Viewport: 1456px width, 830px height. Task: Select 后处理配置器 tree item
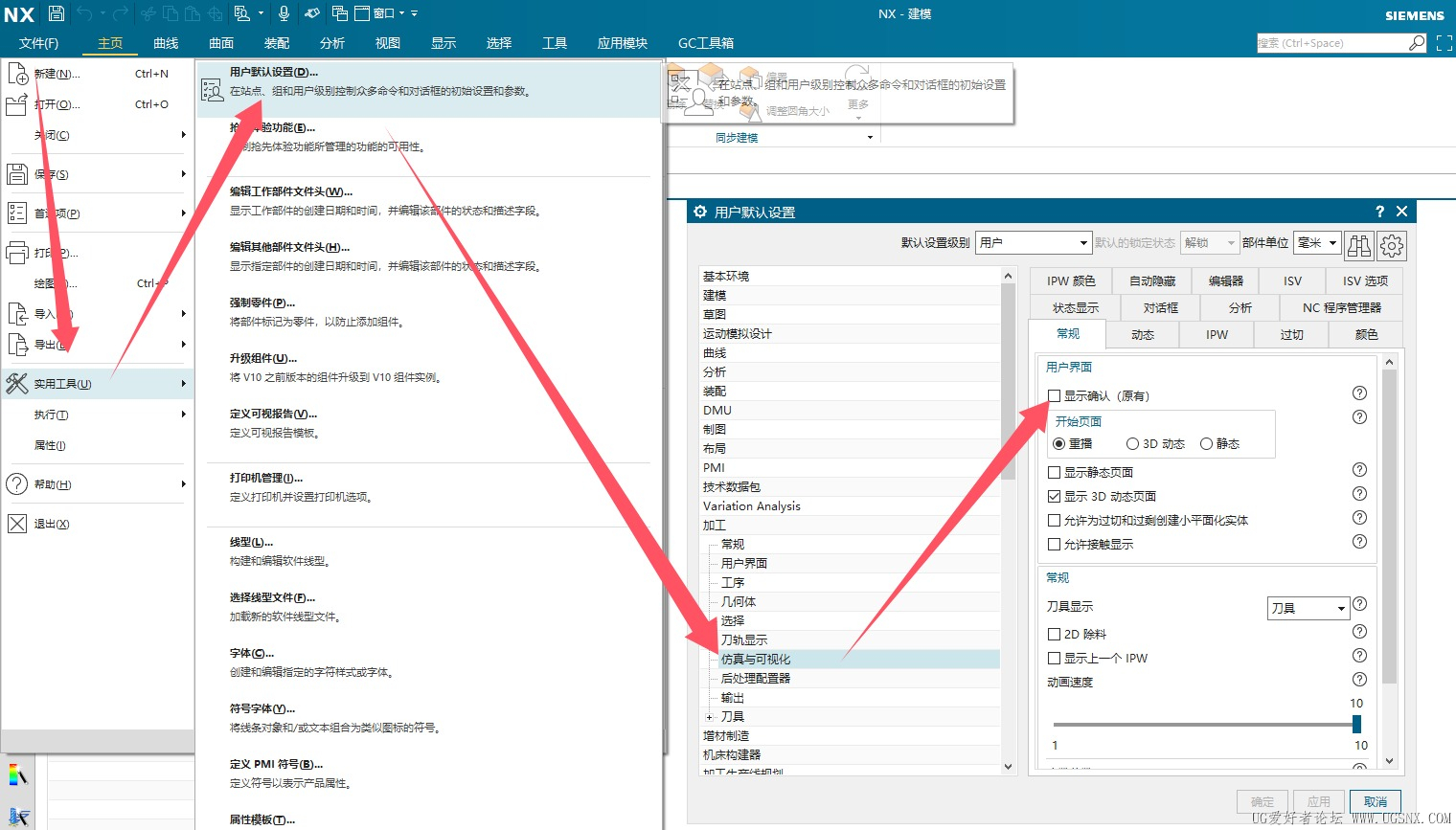click(x=756, y=678)
